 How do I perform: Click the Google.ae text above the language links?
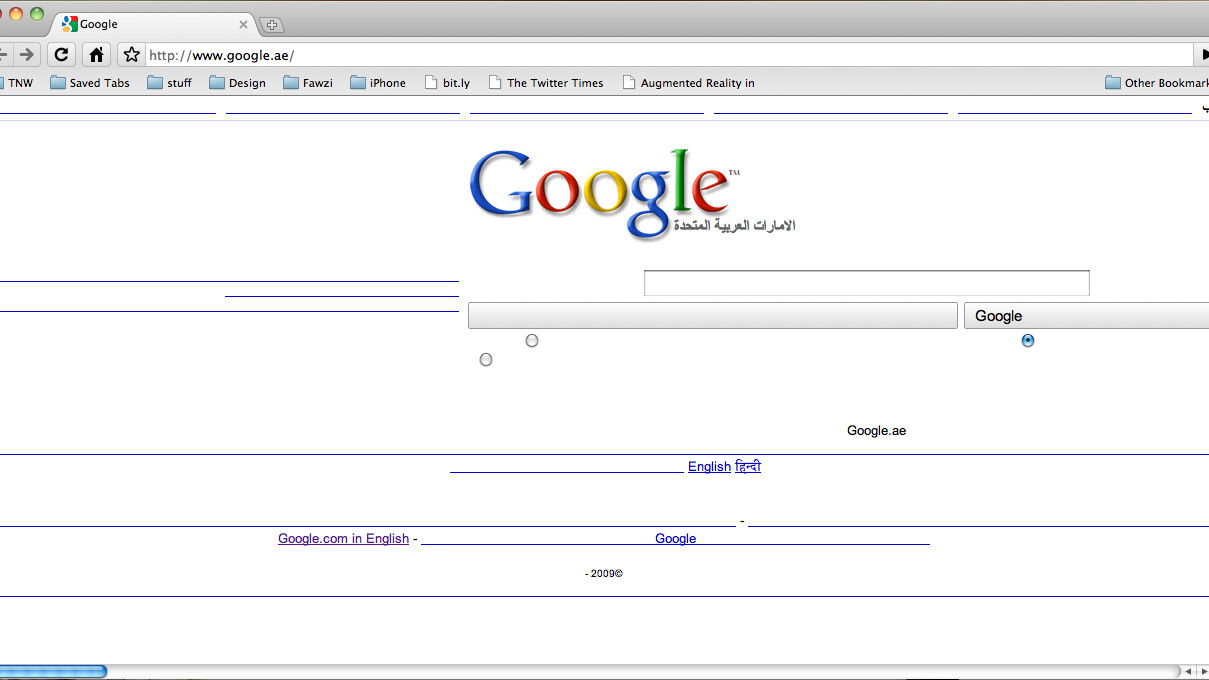[x=876, y=431]
